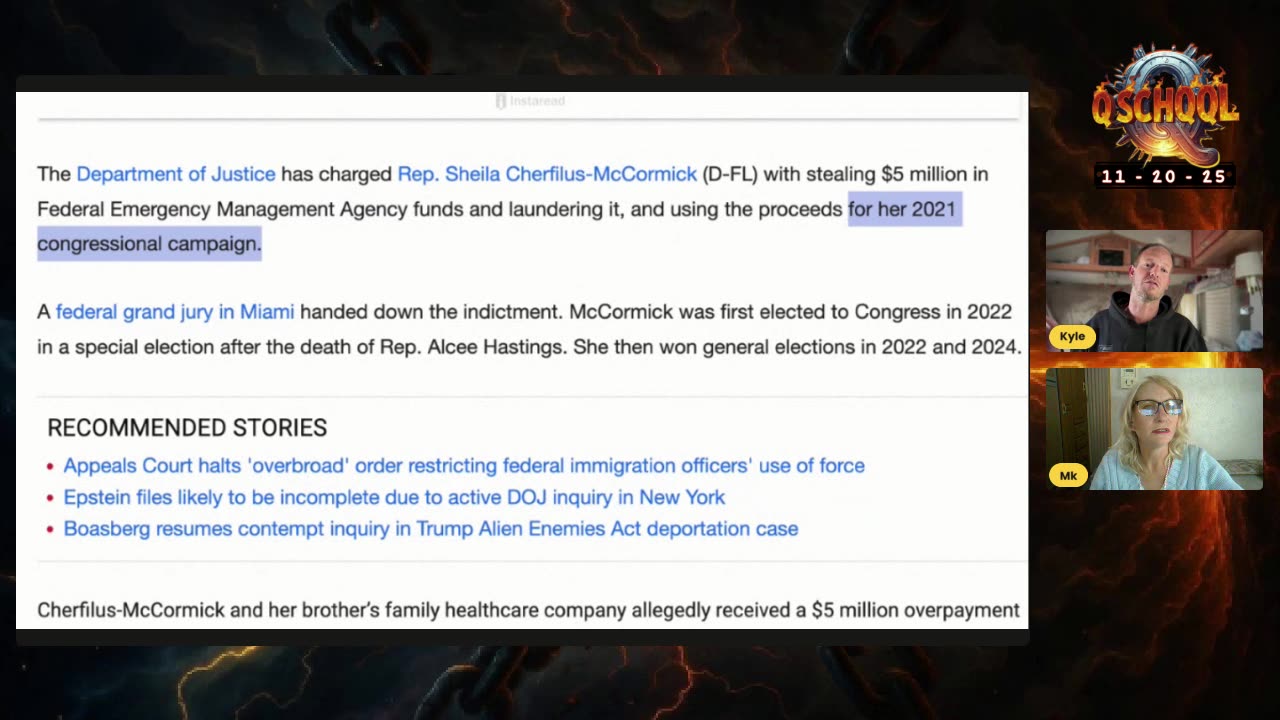The height and width of the screenshot is (720, 1280).
Task: Click the highlighted 'congressional campaign.' text
Action: pos(149,244)
